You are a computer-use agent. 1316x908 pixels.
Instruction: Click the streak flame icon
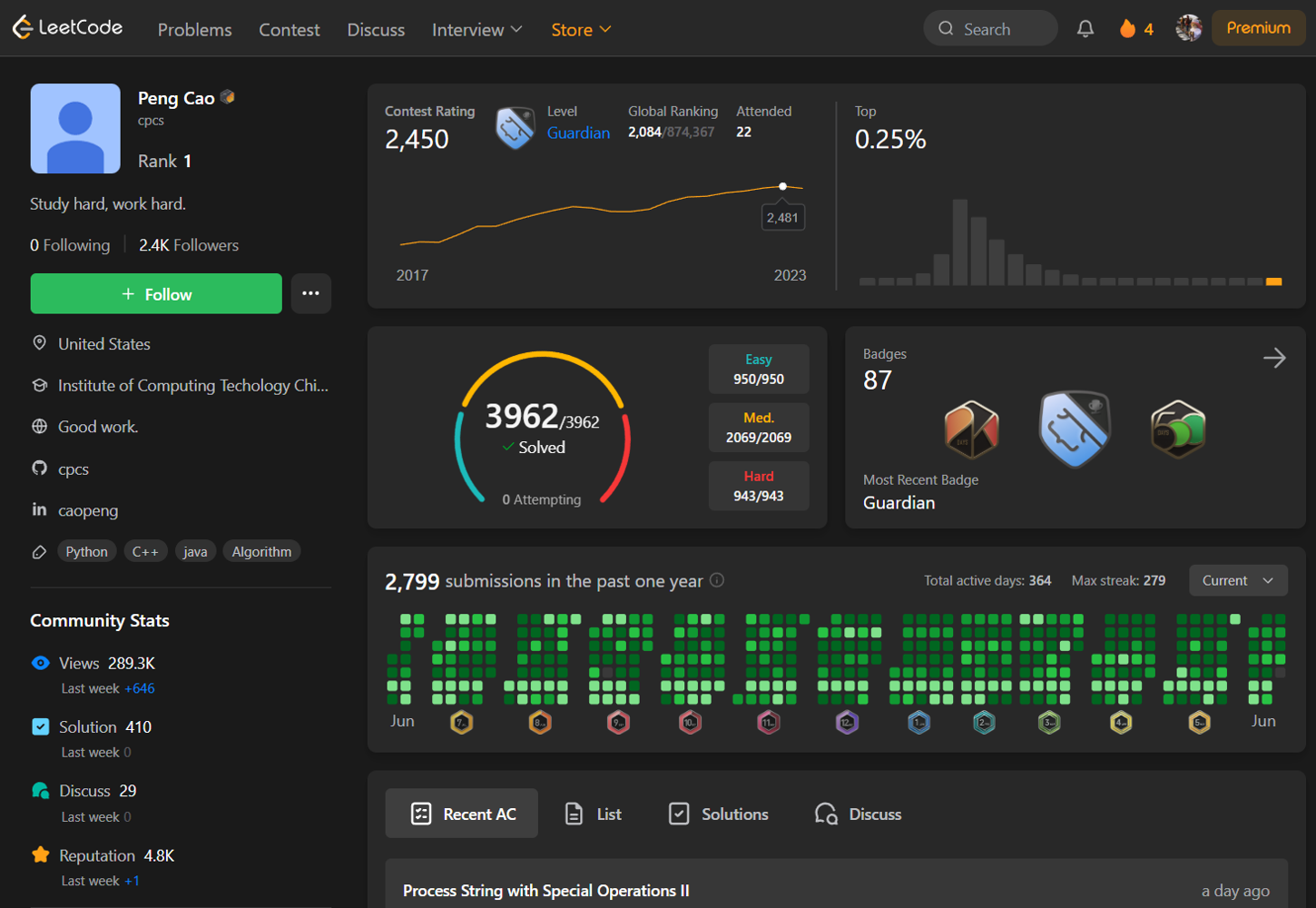(x=1127, y=29)
